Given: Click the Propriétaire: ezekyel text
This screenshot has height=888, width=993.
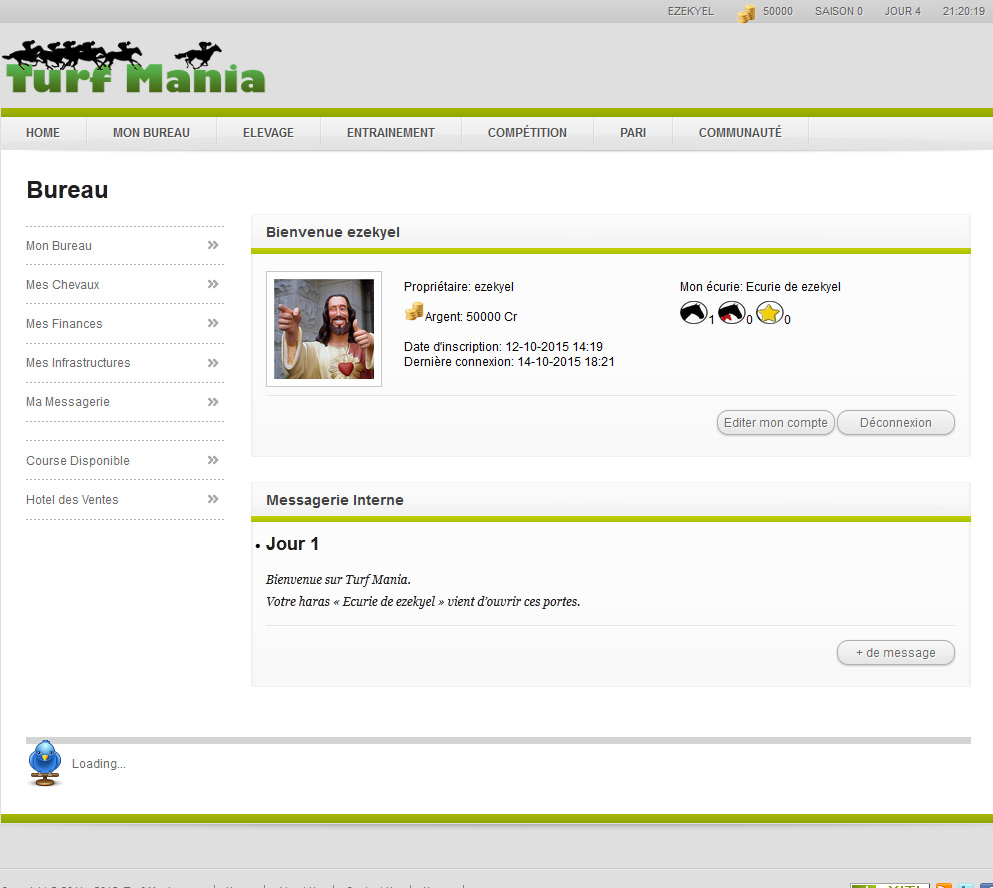Looking at the screenshot, I should (459, 287).
